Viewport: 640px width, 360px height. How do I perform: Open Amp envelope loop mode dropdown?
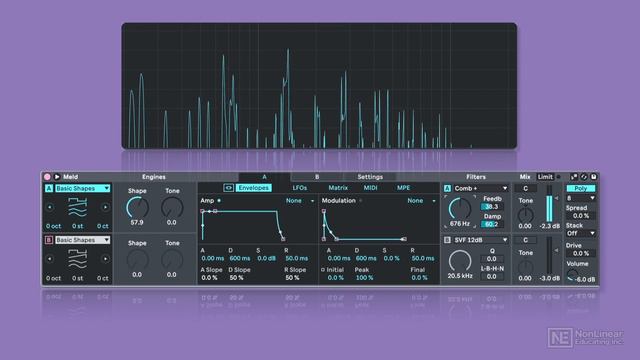coord(300,201)
